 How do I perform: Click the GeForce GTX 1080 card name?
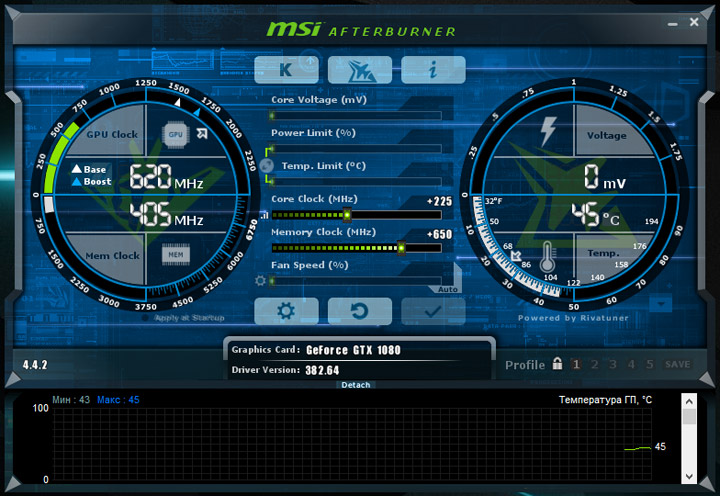pyautogui.click(x=353, y=350)
